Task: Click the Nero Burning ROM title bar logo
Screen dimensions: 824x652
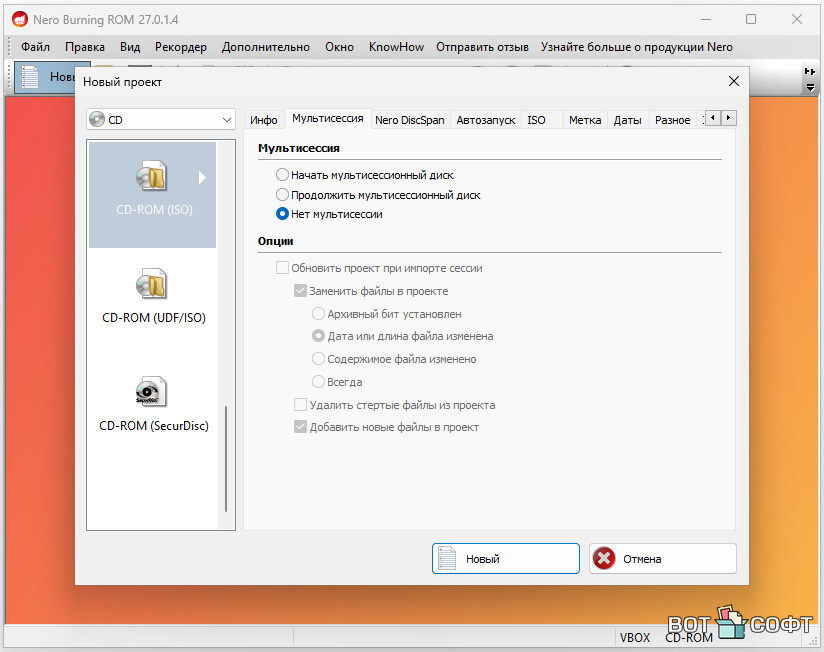Action: tap(19, 20)
